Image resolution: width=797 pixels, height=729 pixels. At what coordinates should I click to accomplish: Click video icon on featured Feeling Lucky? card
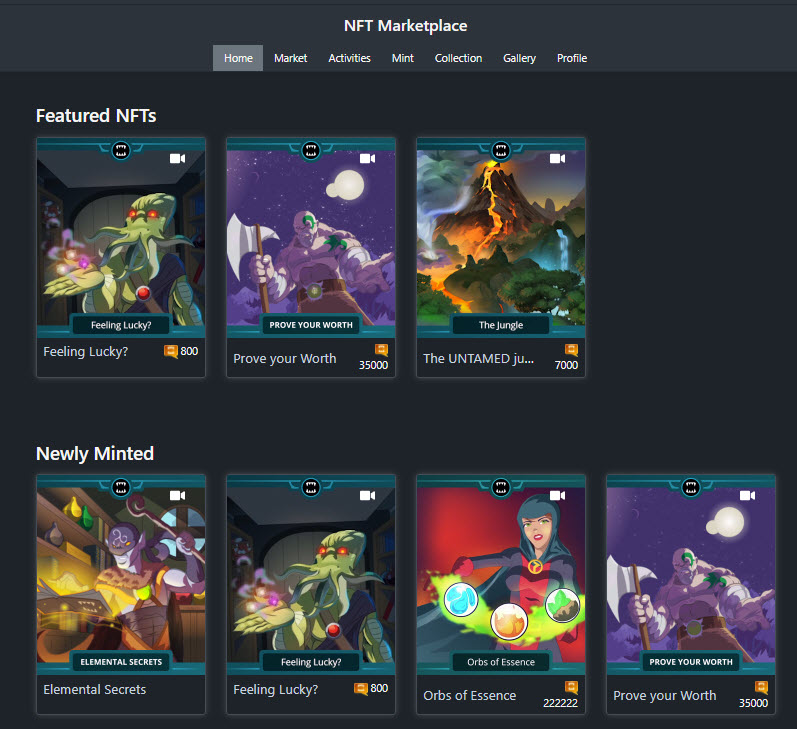(177, 159)
